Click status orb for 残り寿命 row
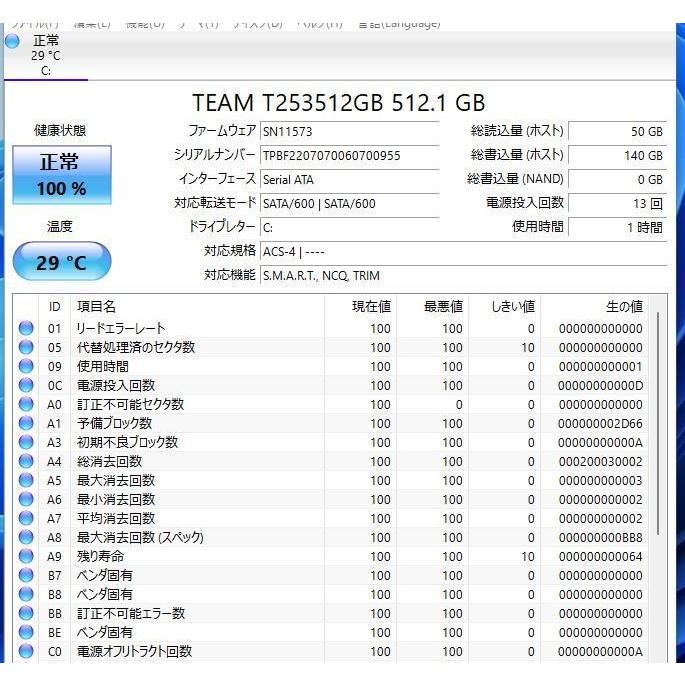Screen dimensions: 685x685 (26, 556)
